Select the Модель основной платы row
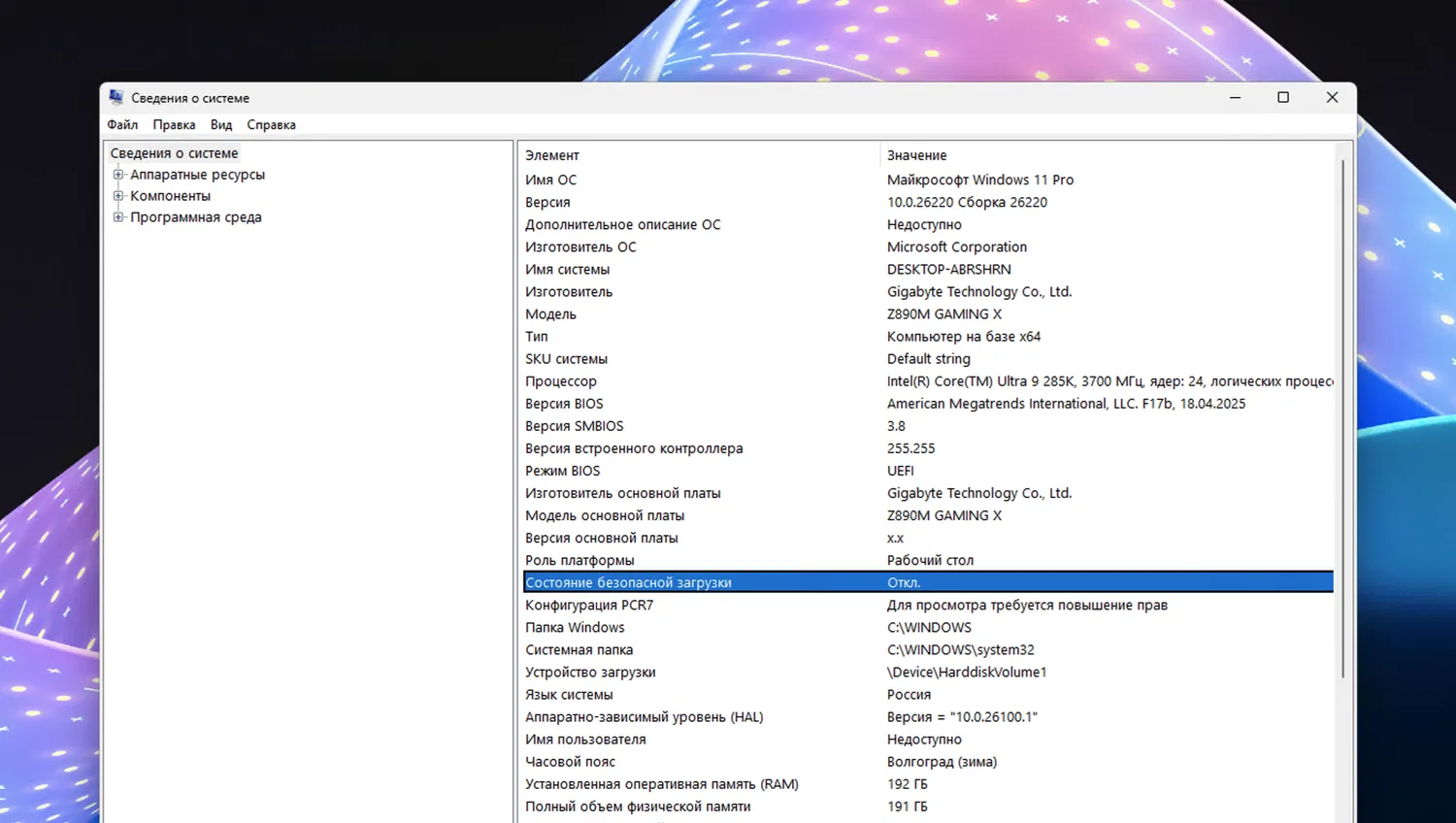1456x823 pixels. (x=928, y=514)
